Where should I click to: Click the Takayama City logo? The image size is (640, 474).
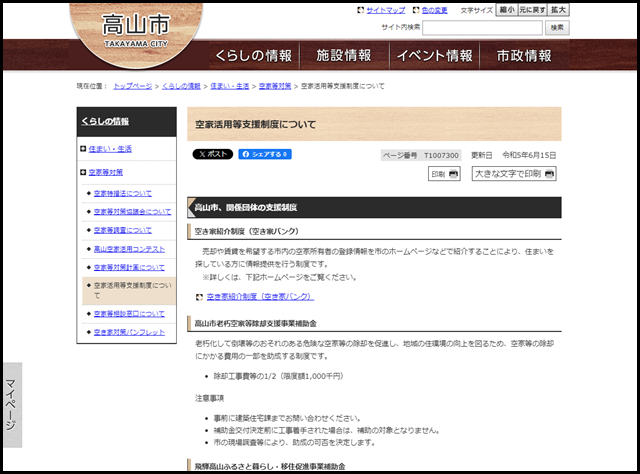click(136, 34)
